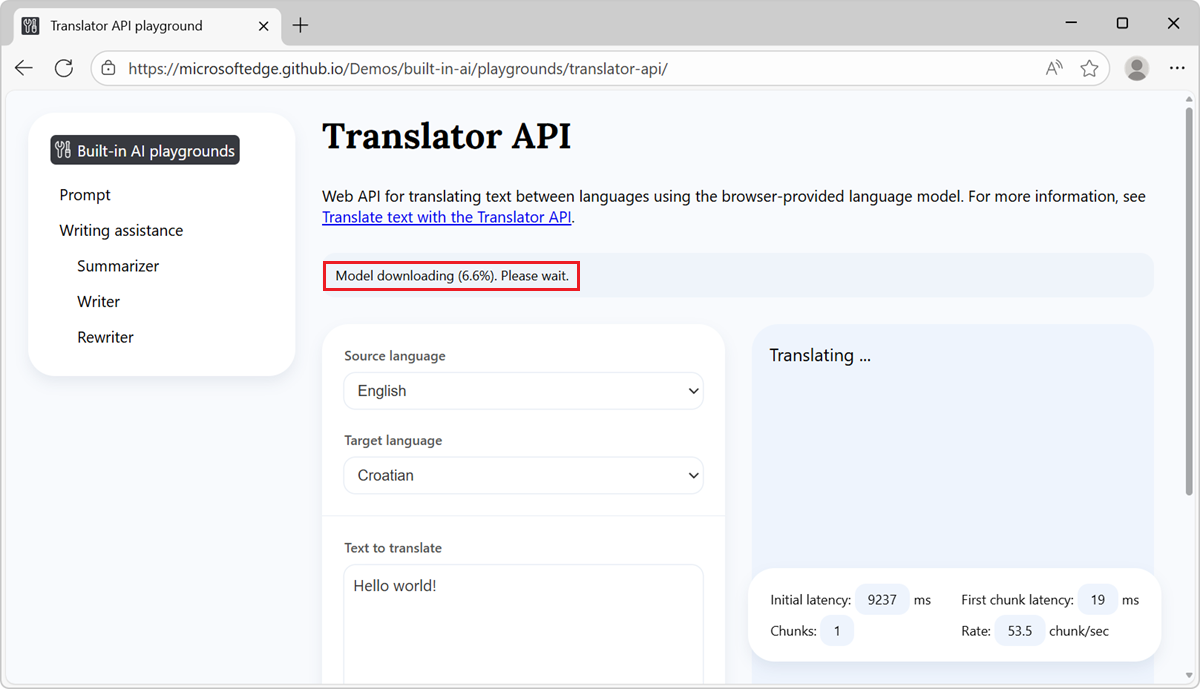
Task: Navigate back using the browser back arrow
Action: click(23, 67)
